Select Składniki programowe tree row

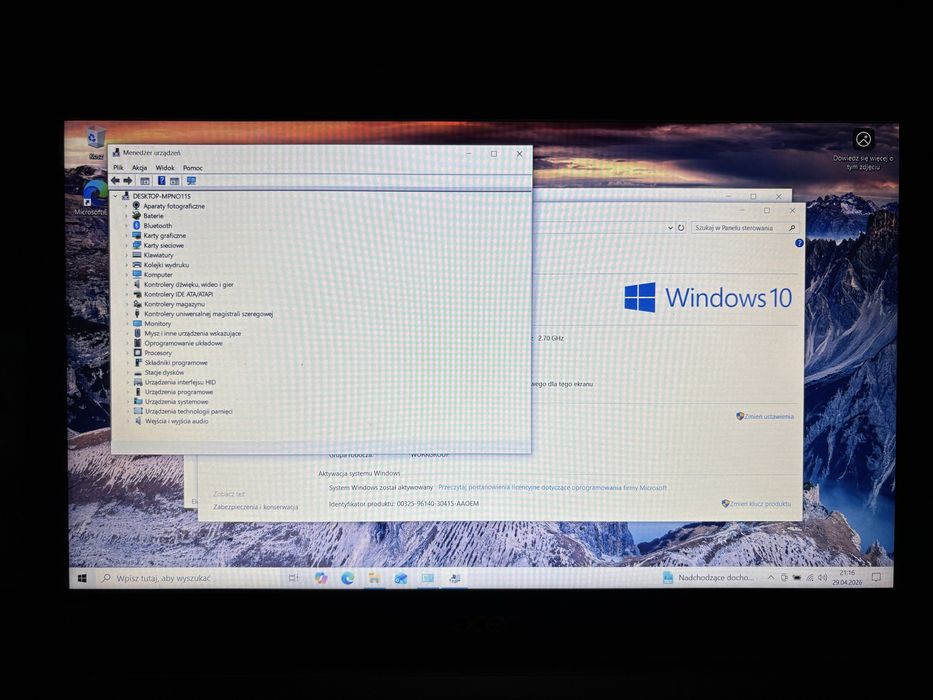point(170,362)
